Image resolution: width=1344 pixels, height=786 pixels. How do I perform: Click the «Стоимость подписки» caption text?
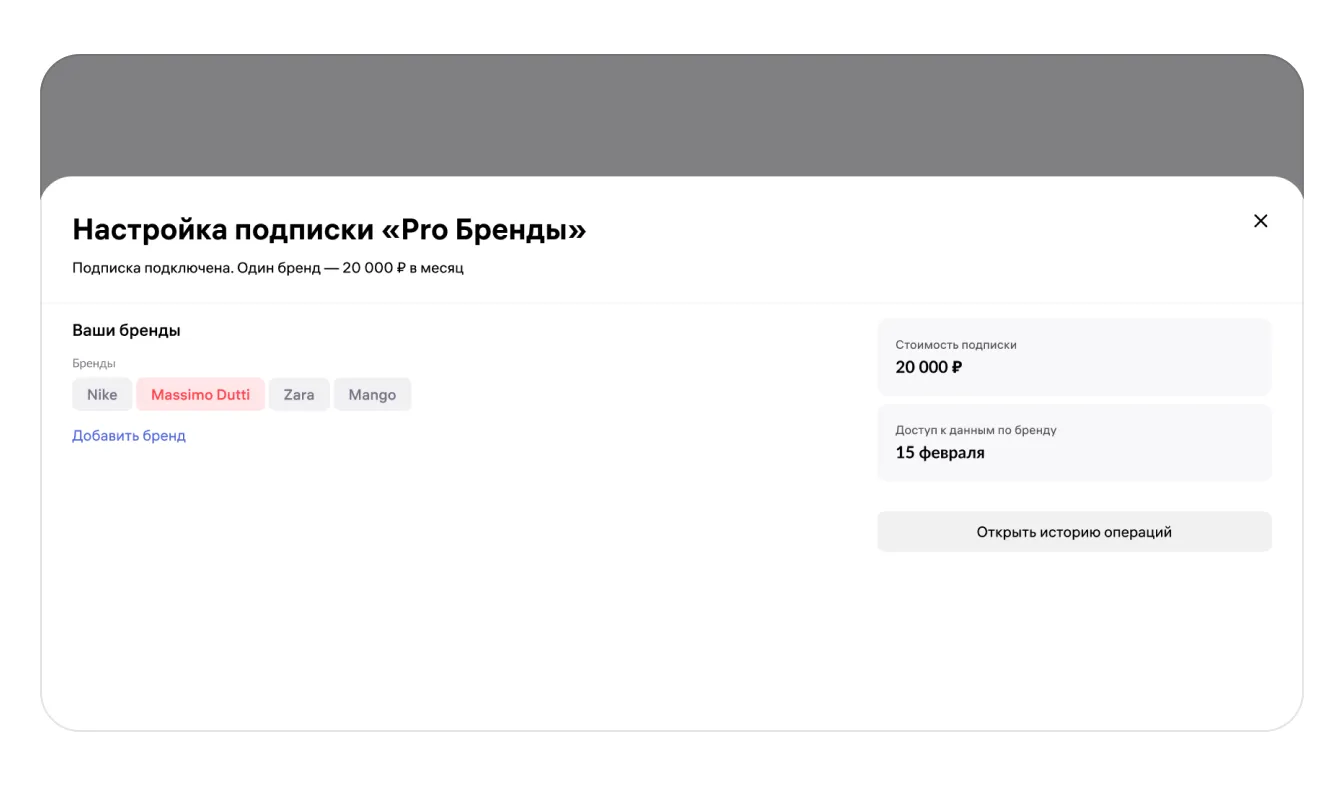click(956, 345)
